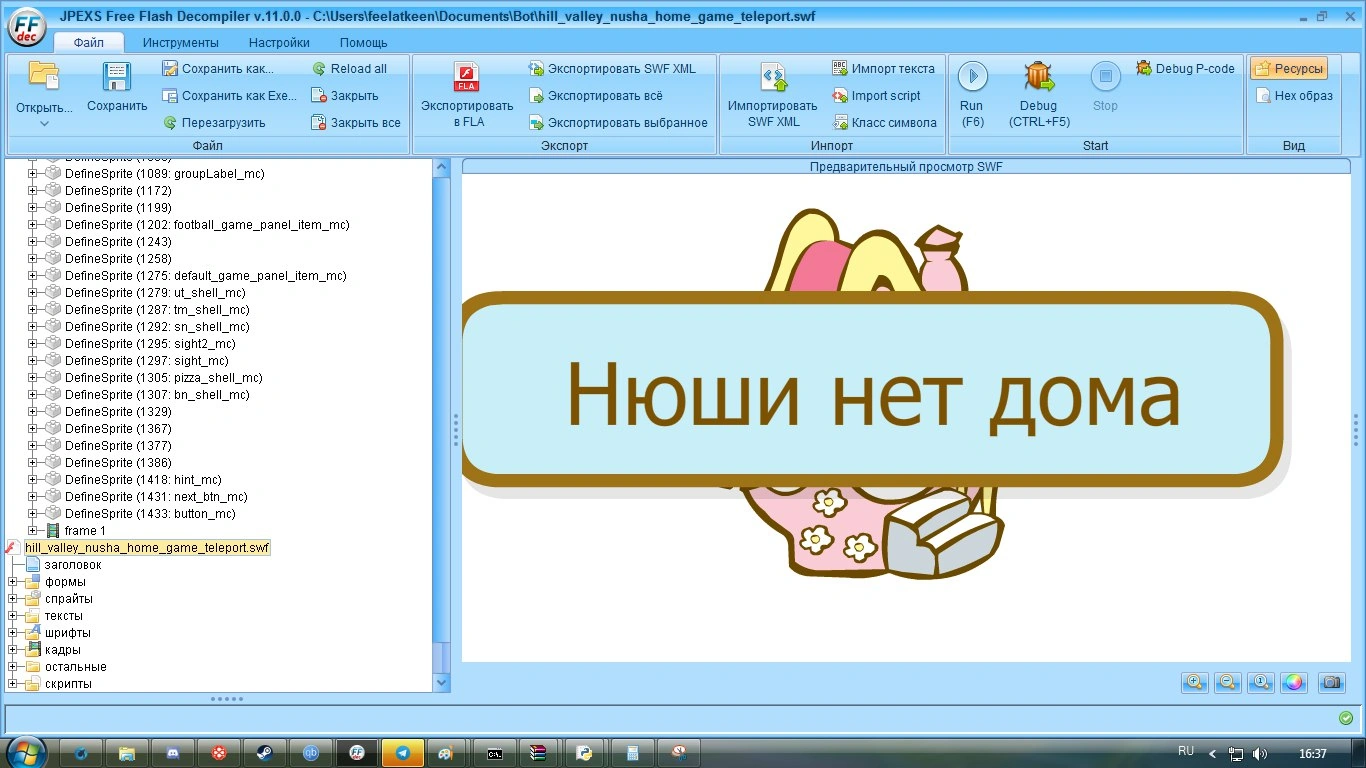This screenshot has height=768, width=1366.
Task: Export to FLA using the Экспортировать в FLA icon
Action: tap(467, 77)
